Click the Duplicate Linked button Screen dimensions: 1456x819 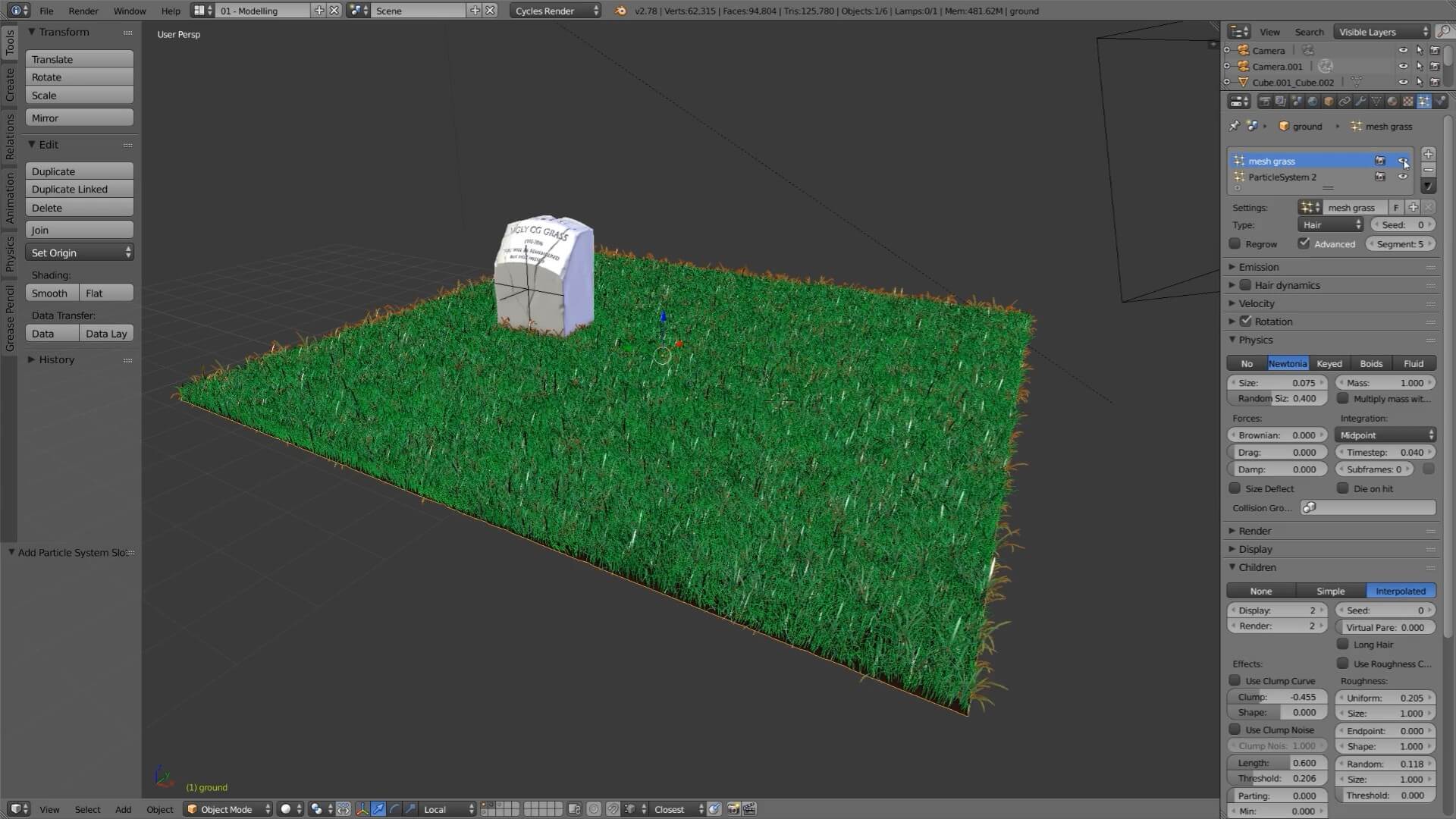(79, 190)
